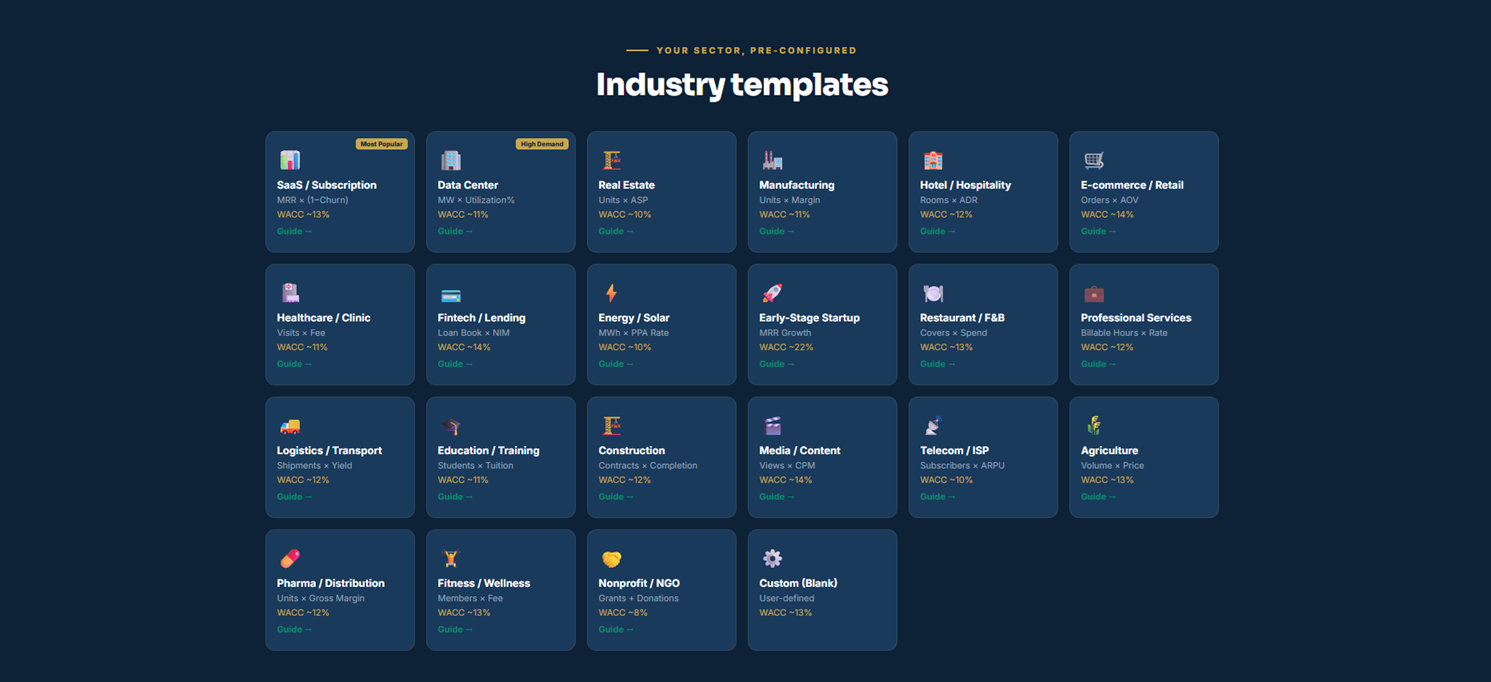Click the High Demand badge

tap(542, 144)
